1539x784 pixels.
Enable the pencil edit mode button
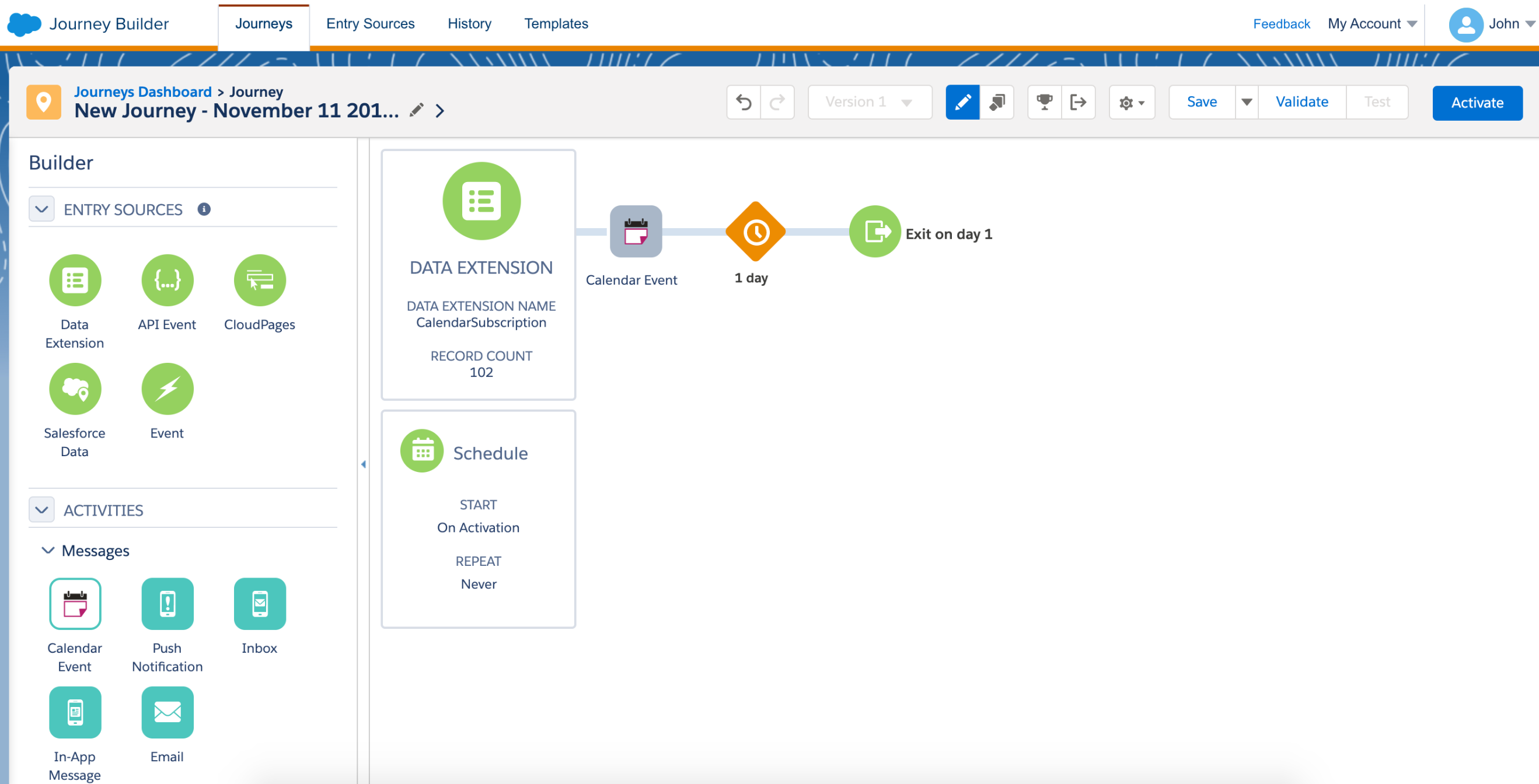(962, 103)
